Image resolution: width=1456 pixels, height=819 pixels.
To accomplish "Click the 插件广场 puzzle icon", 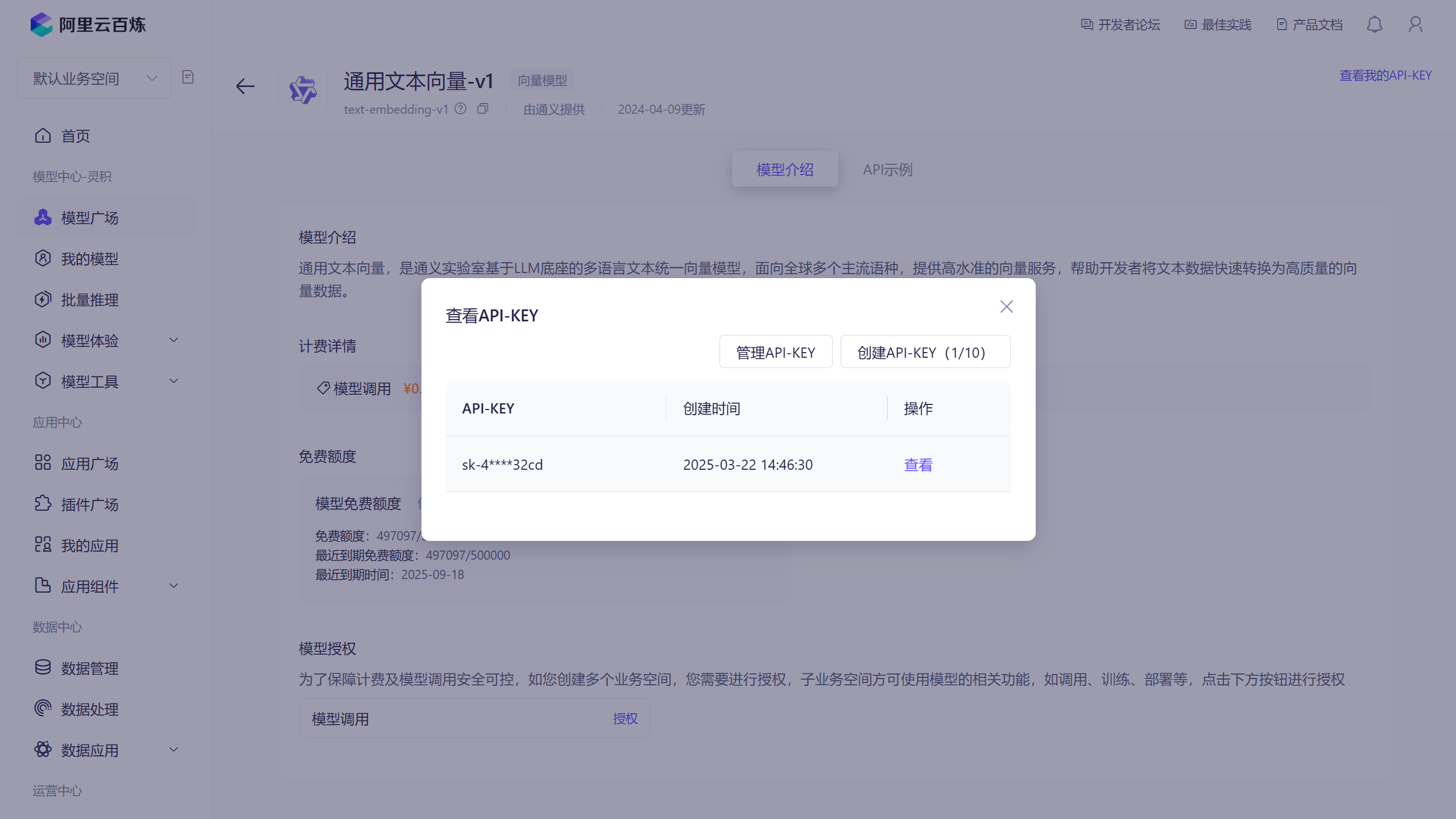I will [43, 504].
